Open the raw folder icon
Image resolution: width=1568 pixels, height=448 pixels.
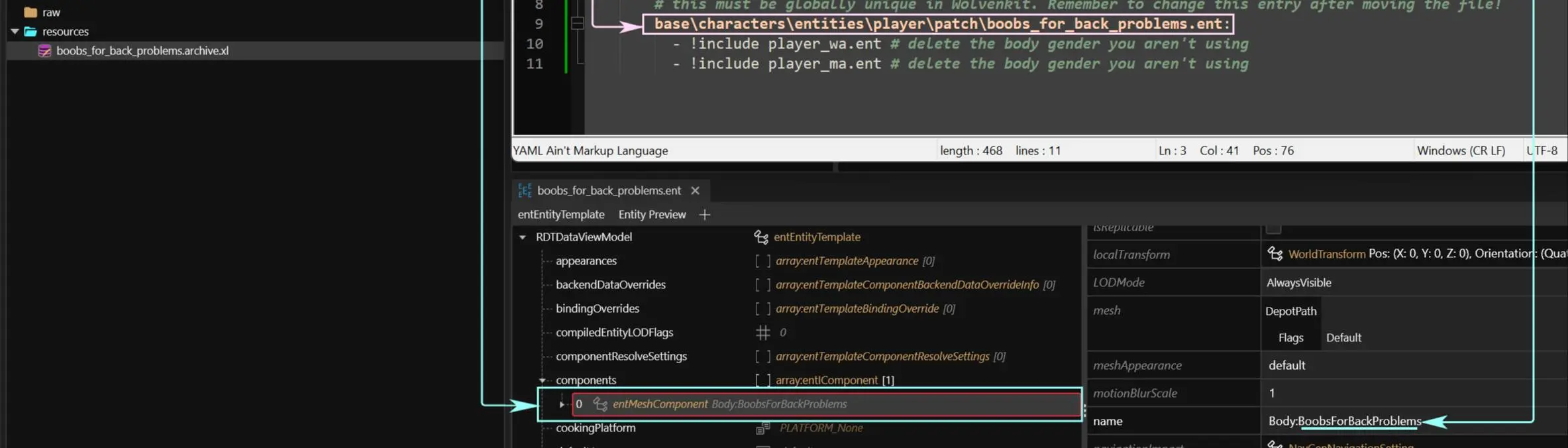tap(30, 12)
